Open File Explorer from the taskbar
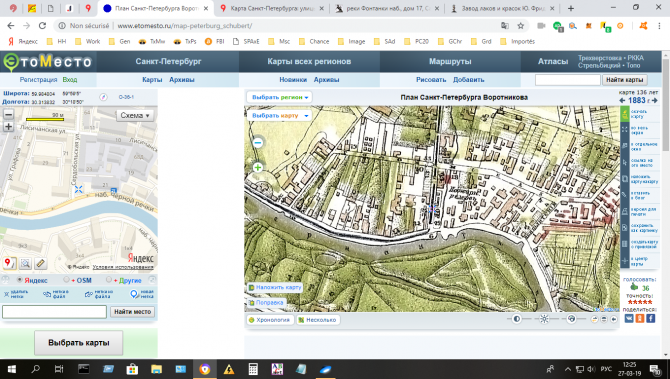The width and height of the screenshot is (670, 379). pyautogui.click(x=156, y=369)
